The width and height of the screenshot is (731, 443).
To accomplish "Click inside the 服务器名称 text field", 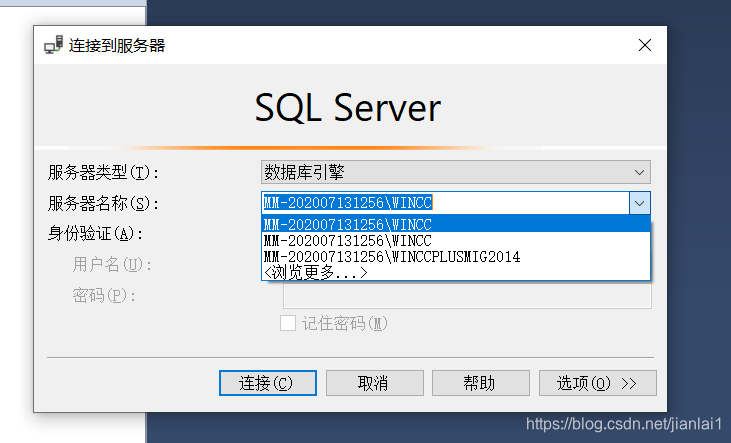I will point(445,203).
